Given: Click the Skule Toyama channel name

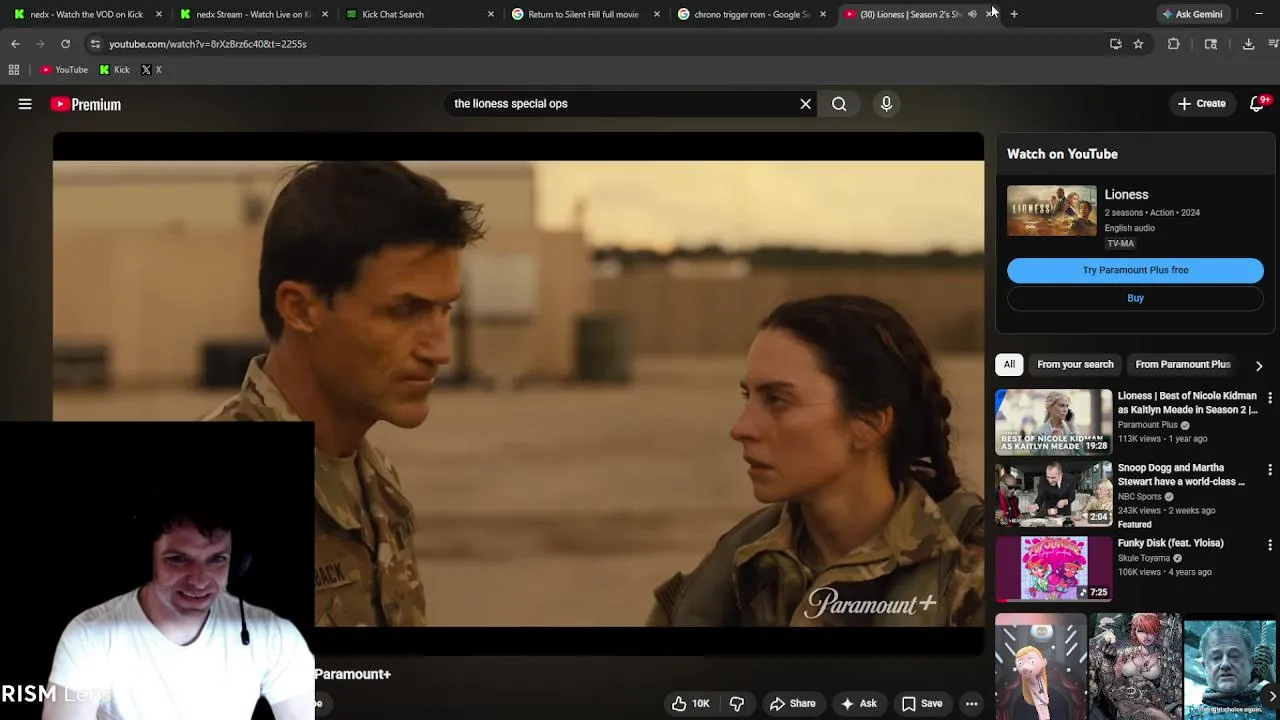Looking at the screenshot, I should click(x=1143, y=558).
